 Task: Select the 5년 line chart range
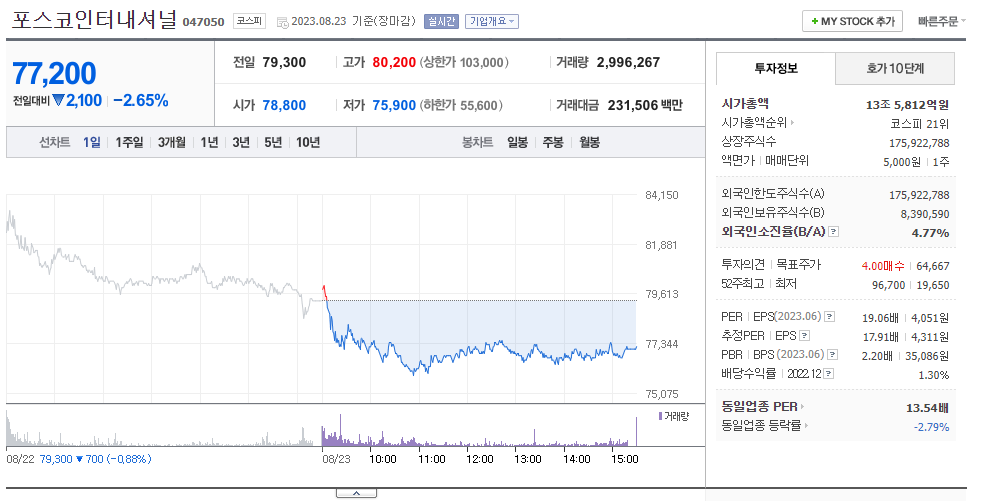point(273,143)
